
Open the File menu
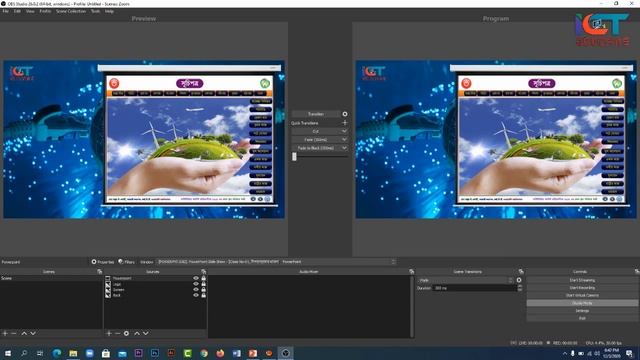pyautogui.click(x=6, y=11)
